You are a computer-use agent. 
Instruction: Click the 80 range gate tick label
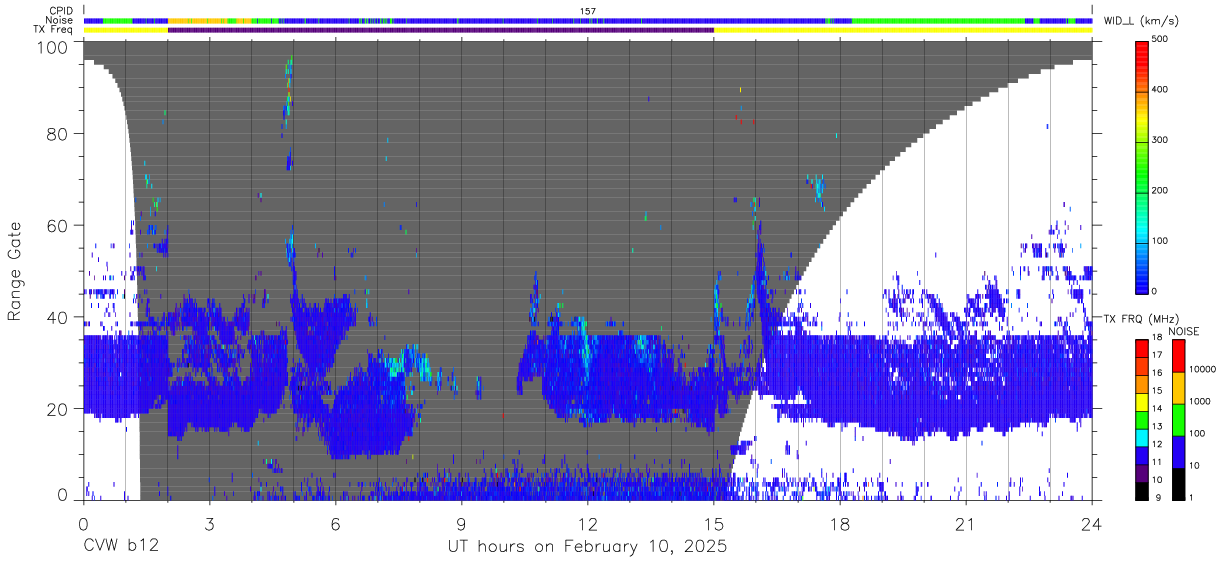pos(59,134)
